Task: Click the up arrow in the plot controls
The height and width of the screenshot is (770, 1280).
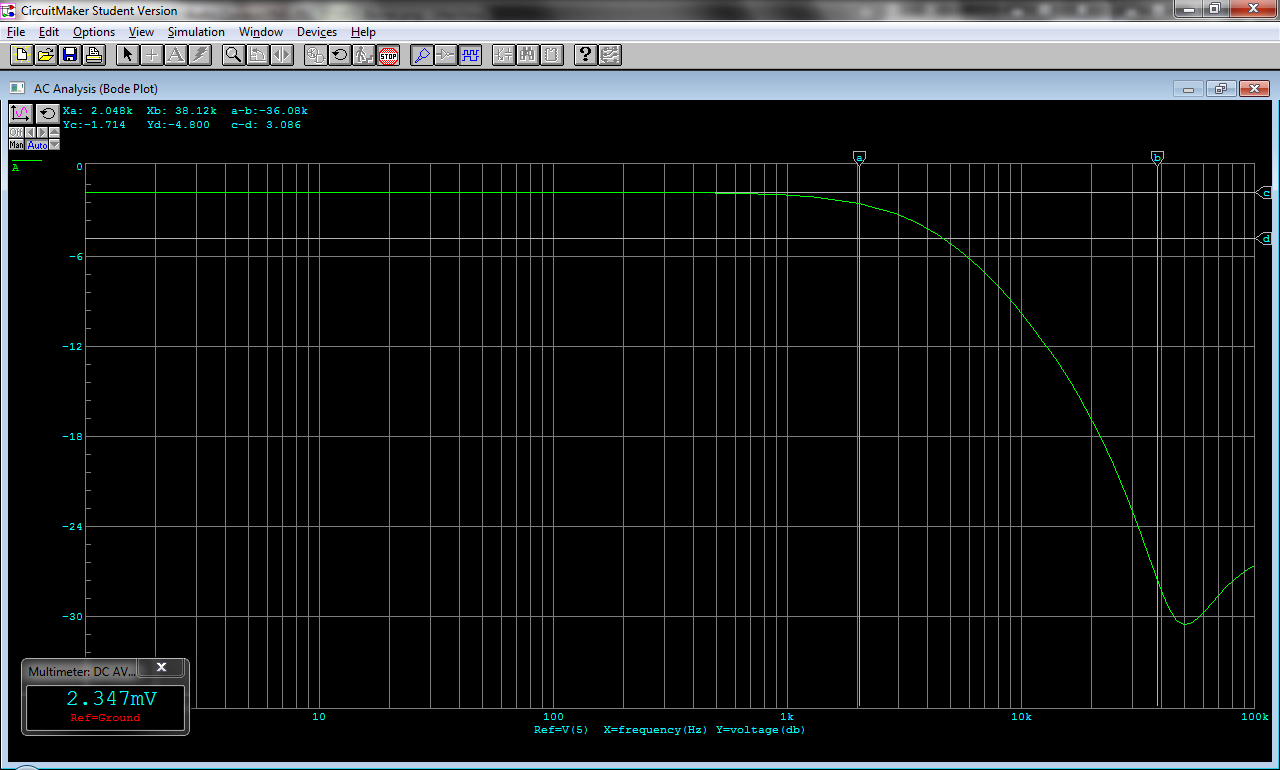Action: coord(54,132)
